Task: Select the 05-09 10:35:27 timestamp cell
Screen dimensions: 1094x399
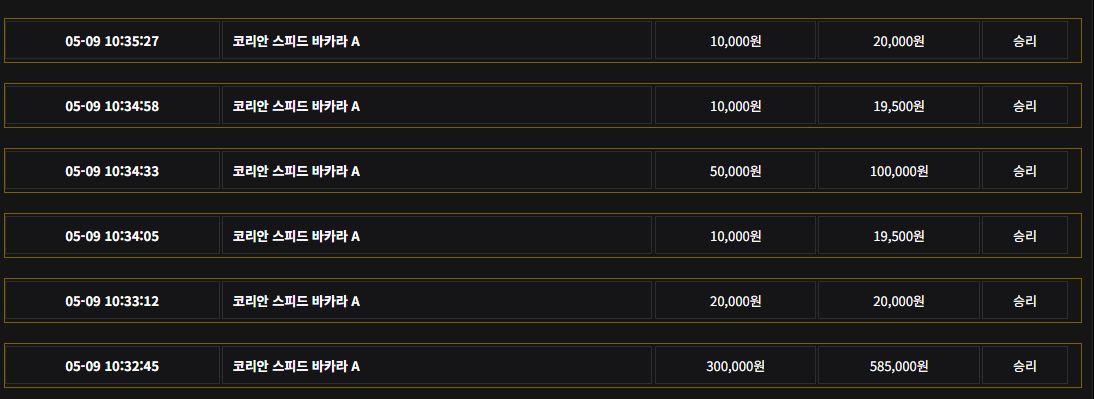Action: [x=112, y=40]
